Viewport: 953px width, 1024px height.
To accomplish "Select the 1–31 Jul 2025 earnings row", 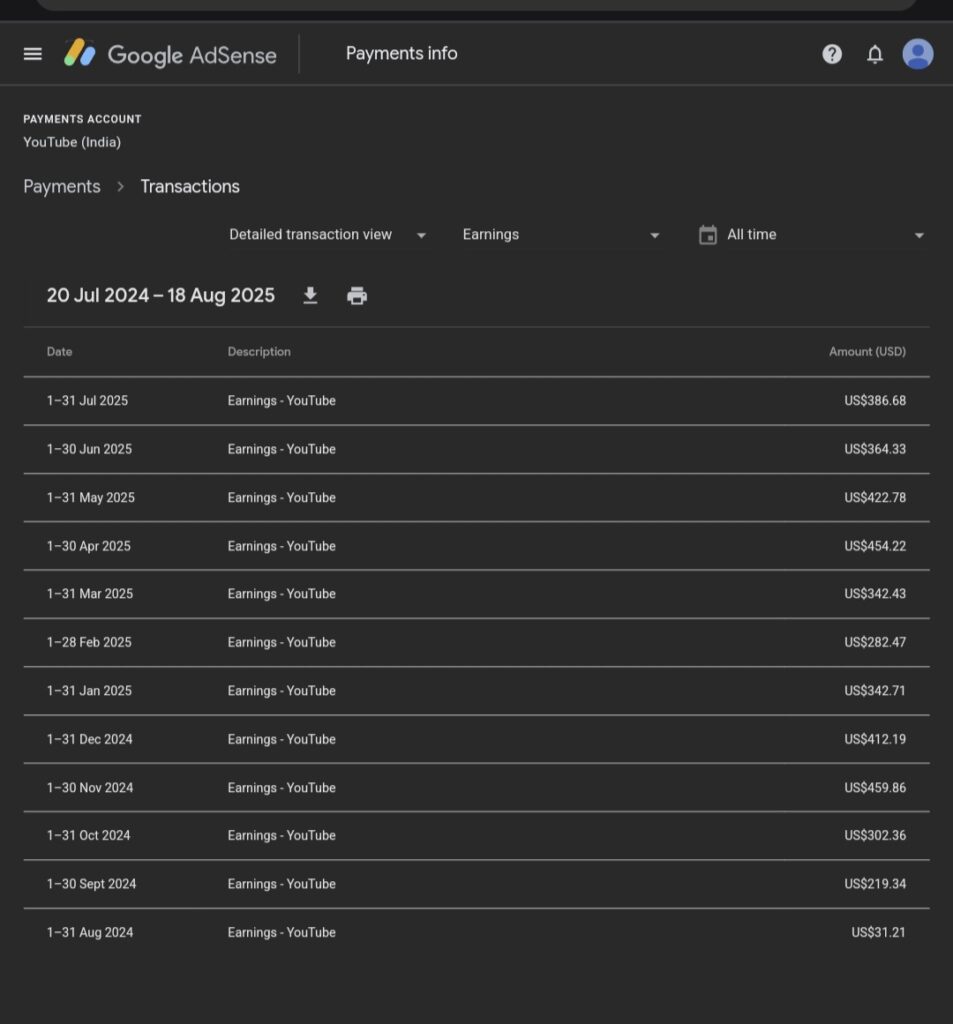I will (476, 401).
